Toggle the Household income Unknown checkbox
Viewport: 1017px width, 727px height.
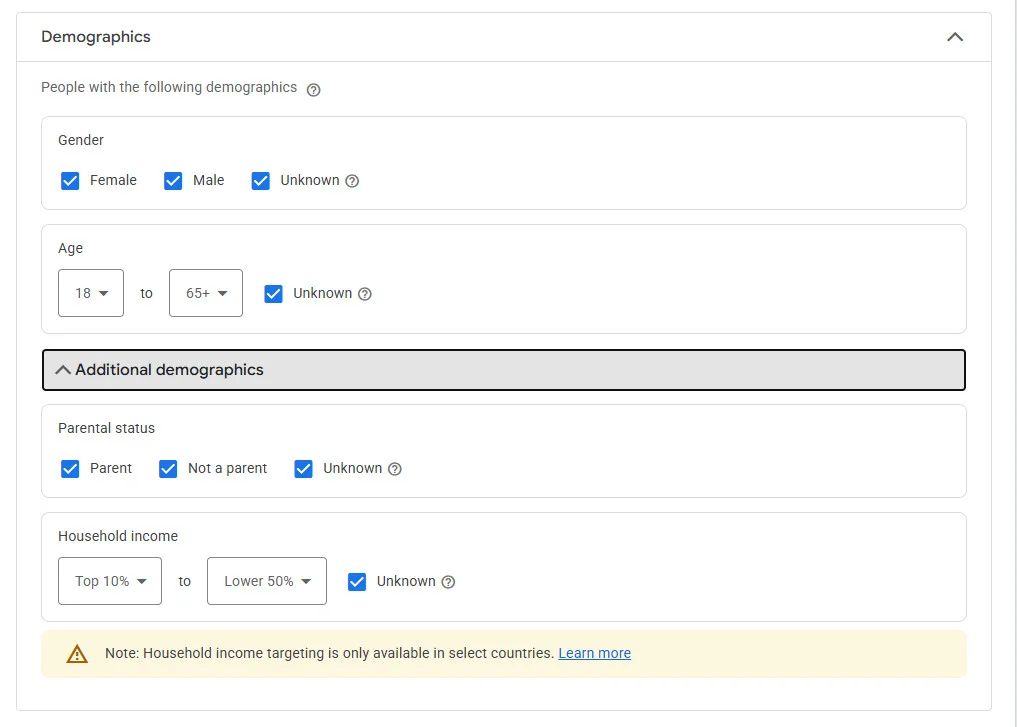[357, 582]
